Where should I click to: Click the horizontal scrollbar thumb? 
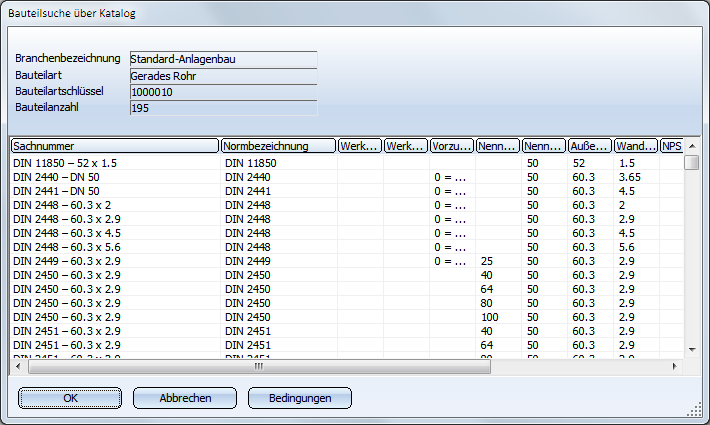click(259, 366)
